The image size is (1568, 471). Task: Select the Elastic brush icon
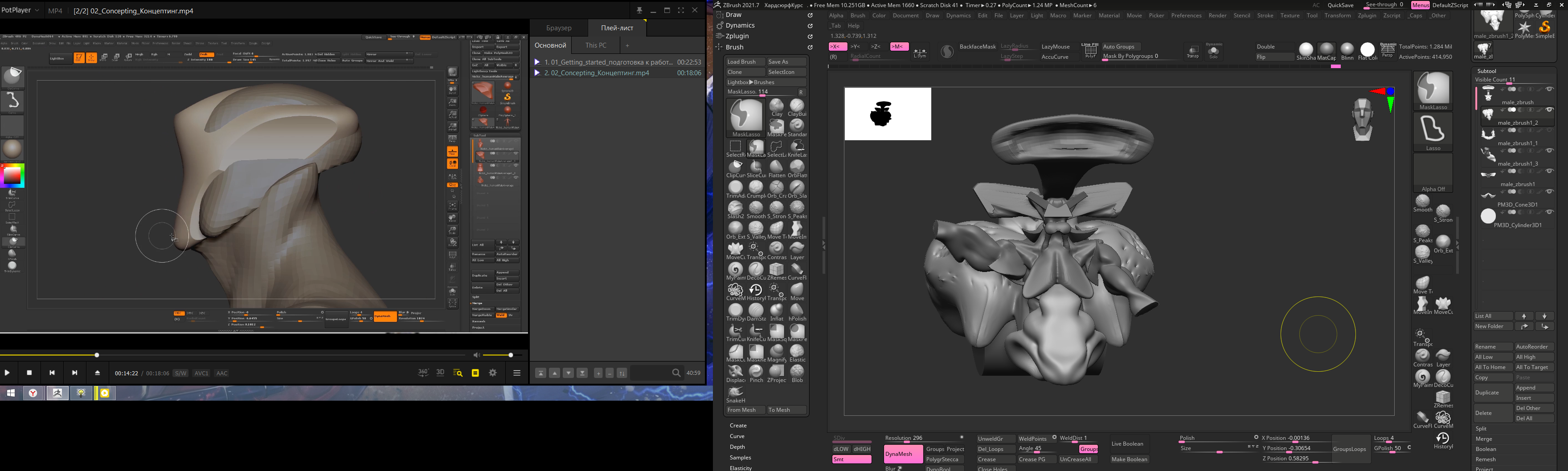tap(797, 353)
